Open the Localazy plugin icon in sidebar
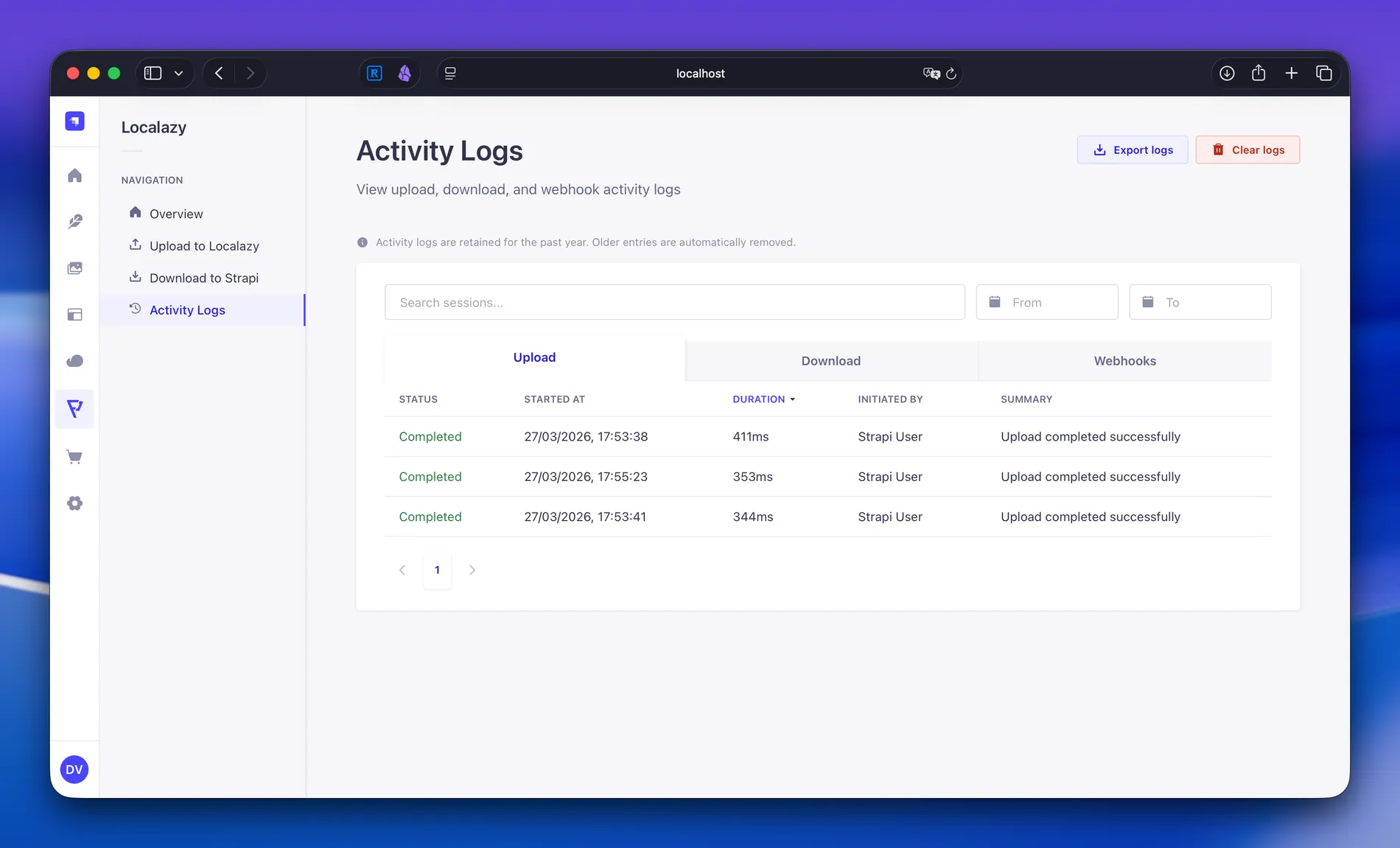The image size is (1400, 848). click(x=74, y=409)
